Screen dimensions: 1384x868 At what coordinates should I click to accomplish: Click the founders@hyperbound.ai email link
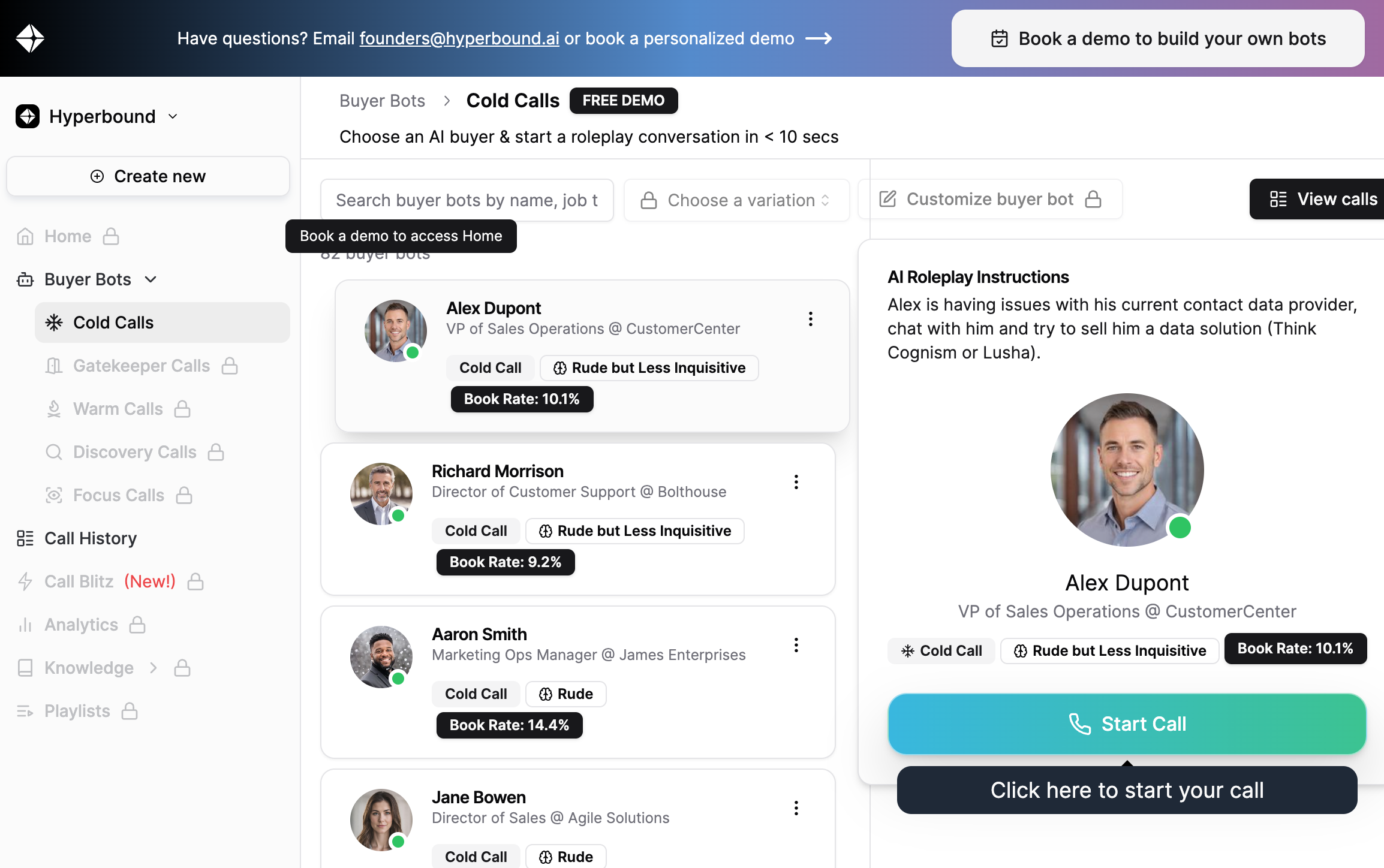[x=459, y=37]
